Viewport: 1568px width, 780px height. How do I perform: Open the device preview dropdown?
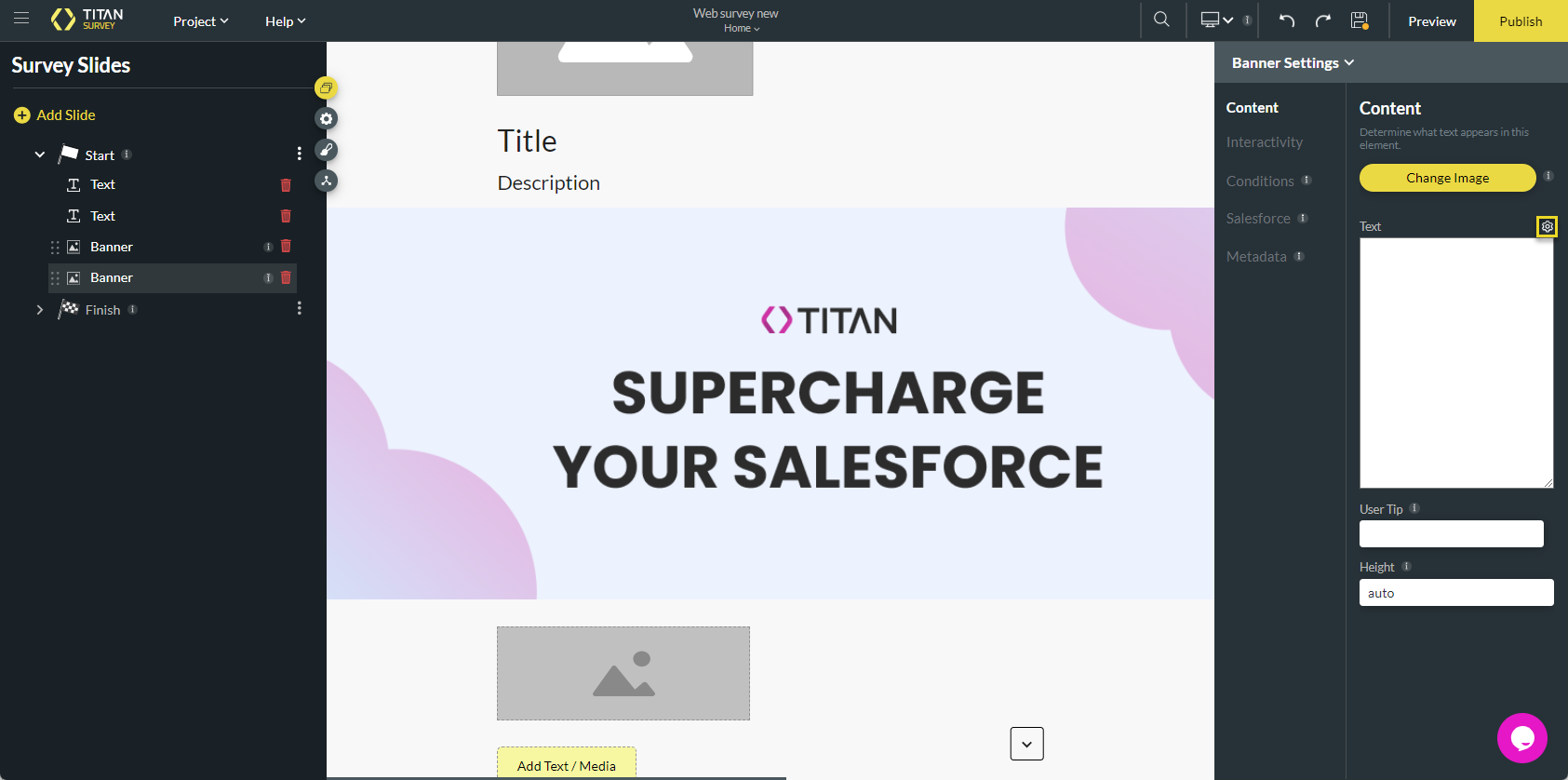(x=1216, y=20)
